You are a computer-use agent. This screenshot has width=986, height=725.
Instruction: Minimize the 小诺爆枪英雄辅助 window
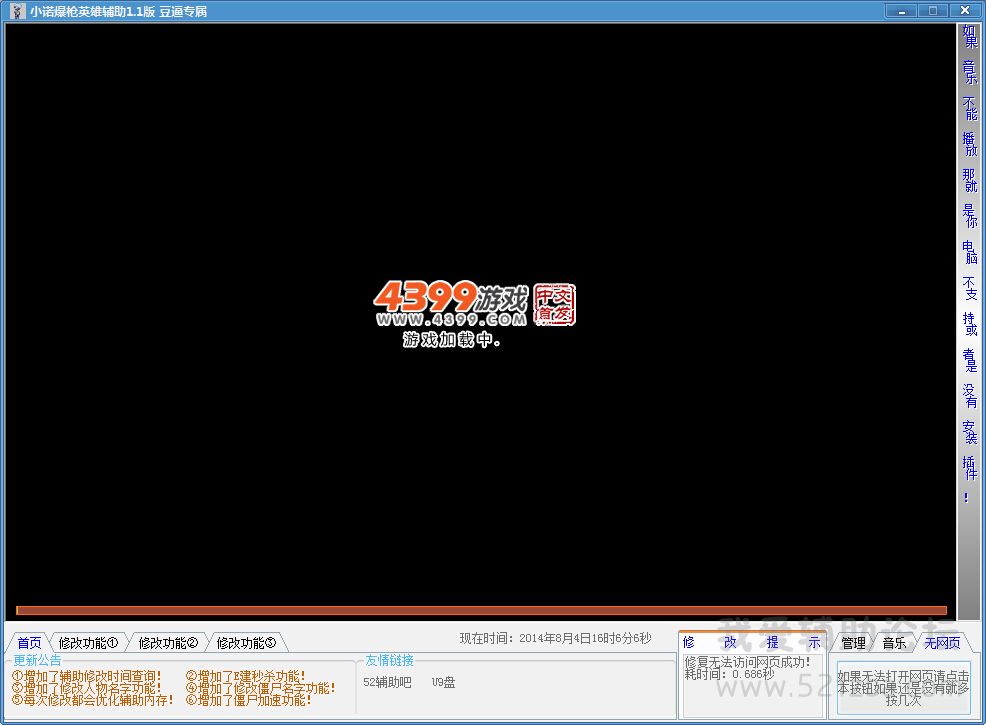pos(902,11)
